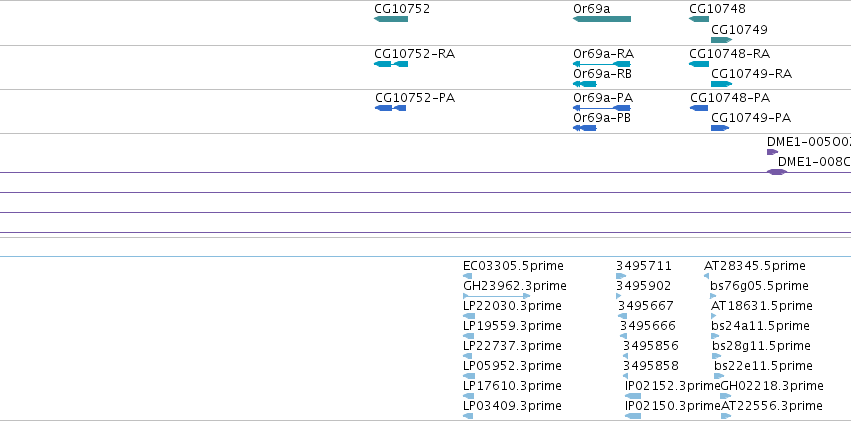
Task: Select the DME1-008C purple feature glyph
Action: click(x=777, y=172)
